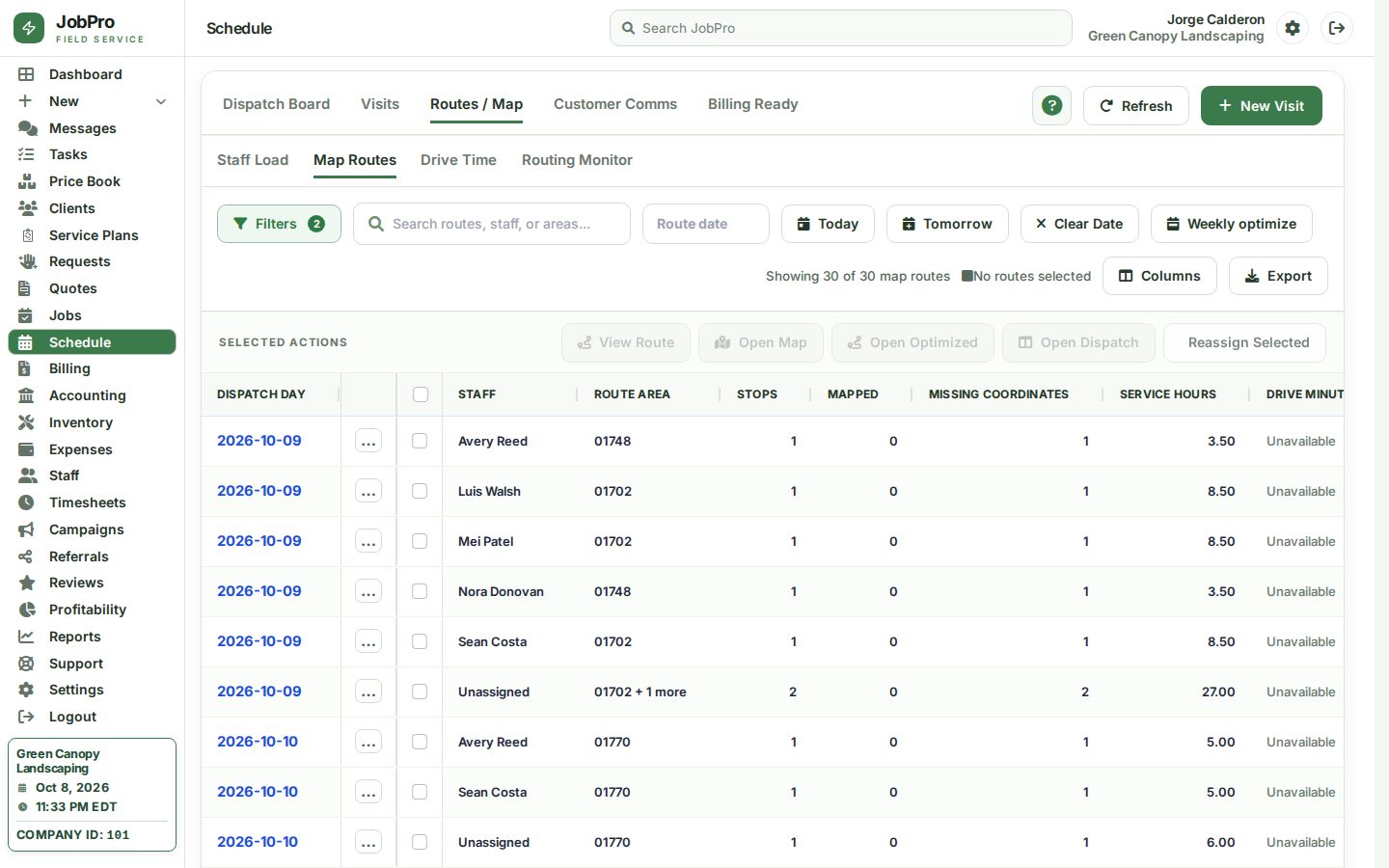1389x868 pixels.
Task: Switch to the Drive Time sub-tab
Action: point(458,160)
